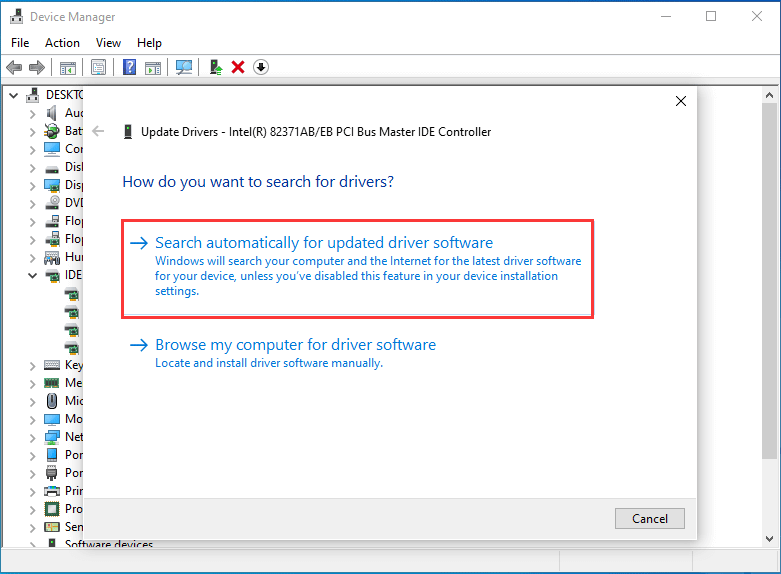Select the Network adapters category icon

point(52,437)
